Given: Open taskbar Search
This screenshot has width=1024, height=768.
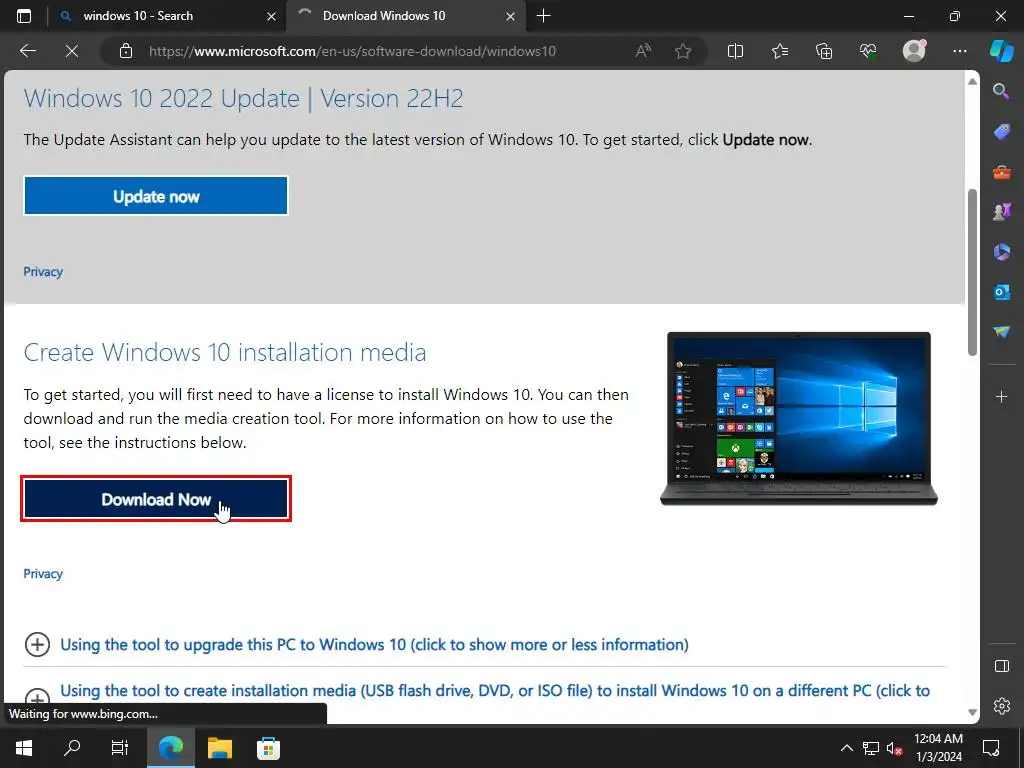Looking at the screenshot, I should (x=72, y=747).
